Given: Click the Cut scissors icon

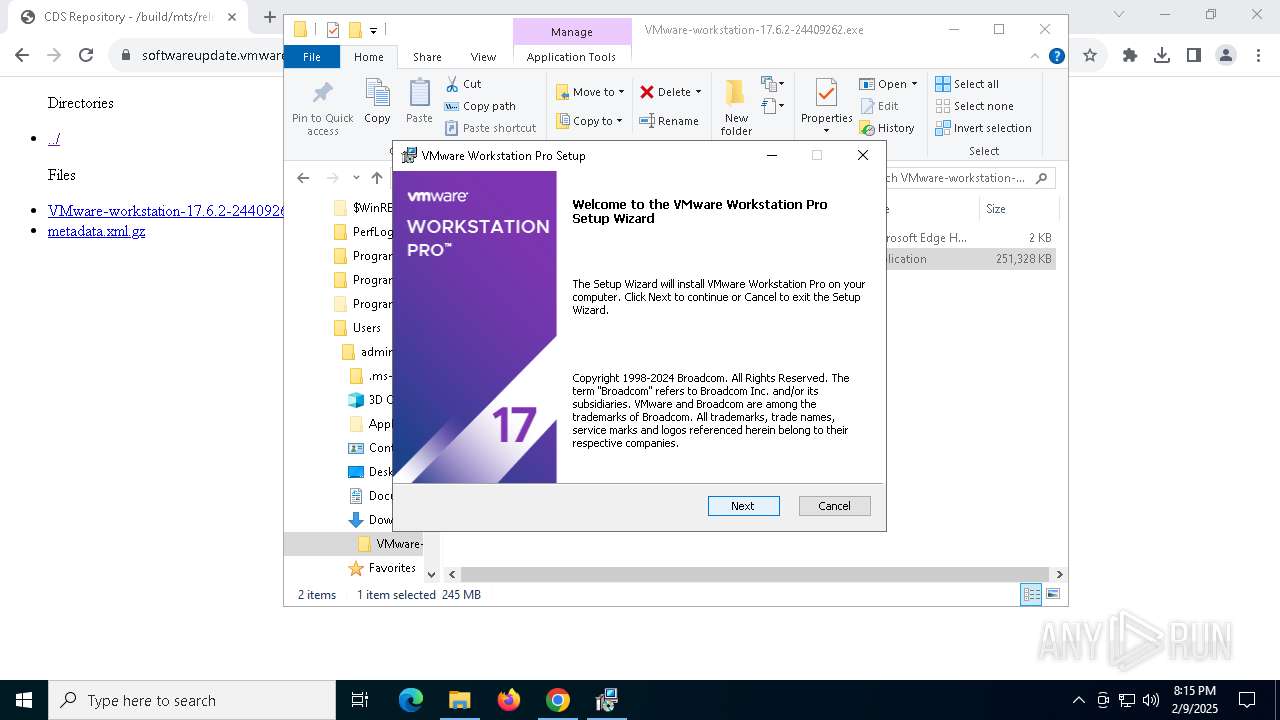Looking at the screenshot, I should [x=452, y=84].
